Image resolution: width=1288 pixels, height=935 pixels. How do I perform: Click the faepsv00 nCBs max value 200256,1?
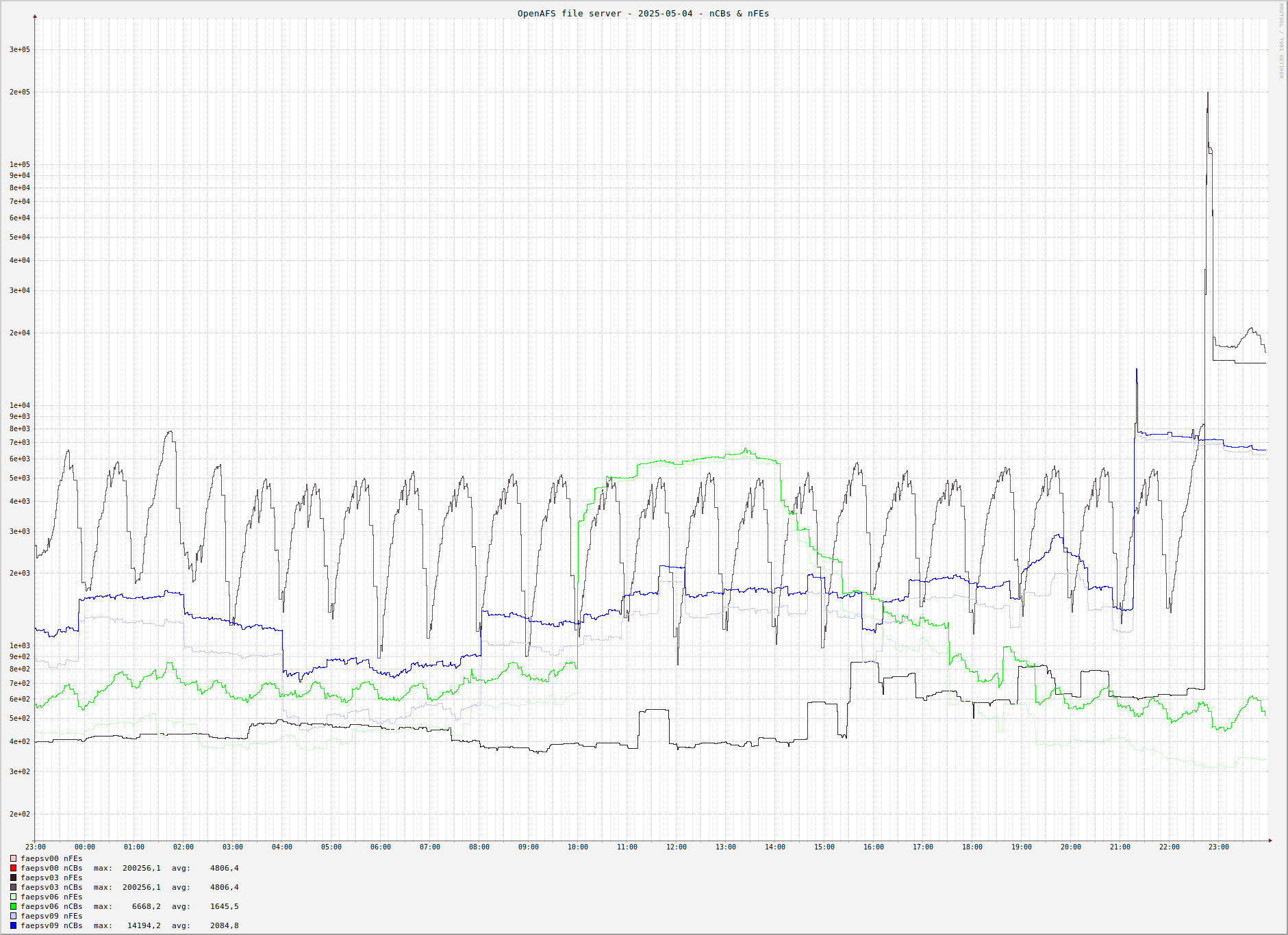[142, 868]
